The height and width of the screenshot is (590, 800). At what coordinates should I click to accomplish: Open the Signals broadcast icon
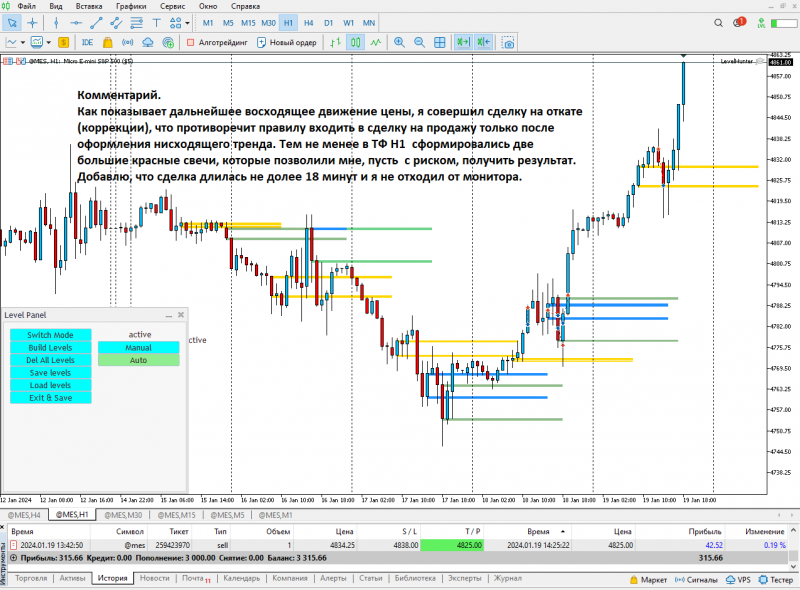(128, 42)
